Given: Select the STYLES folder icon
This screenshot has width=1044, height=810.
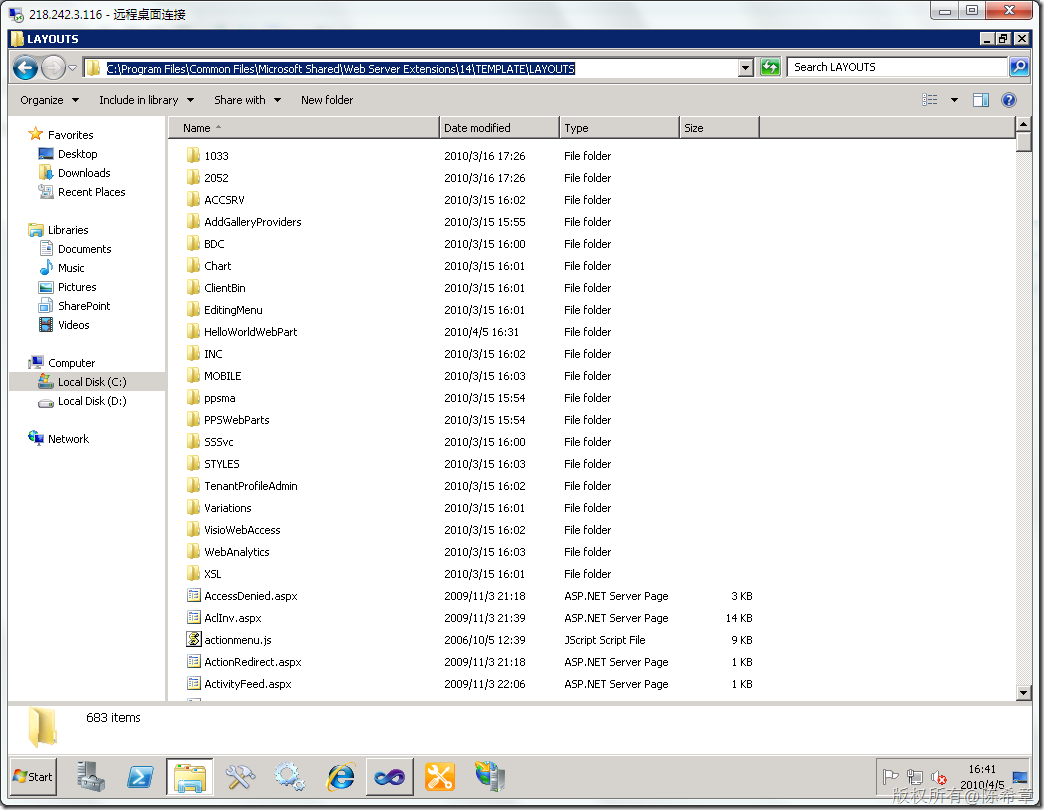Looking at the screenshot, I should pyautogui.click(x=193, y=464).
